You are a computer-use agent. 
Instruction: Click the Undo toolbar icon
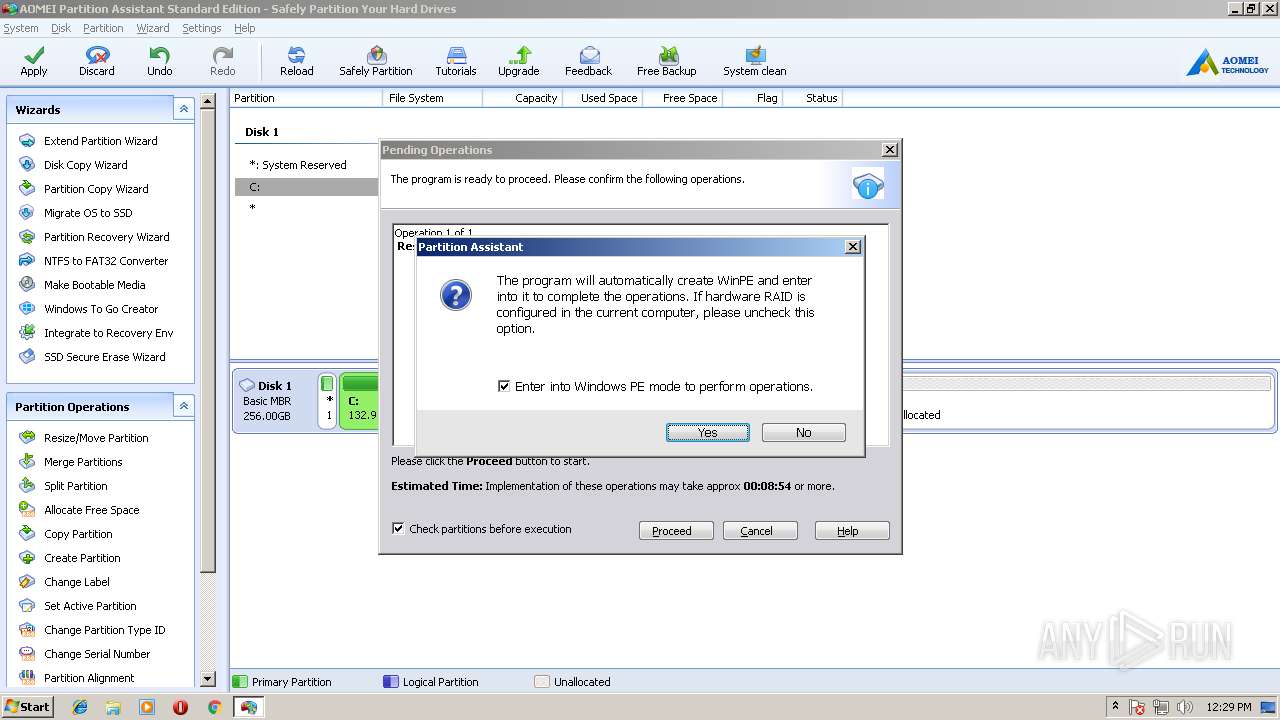160,61
